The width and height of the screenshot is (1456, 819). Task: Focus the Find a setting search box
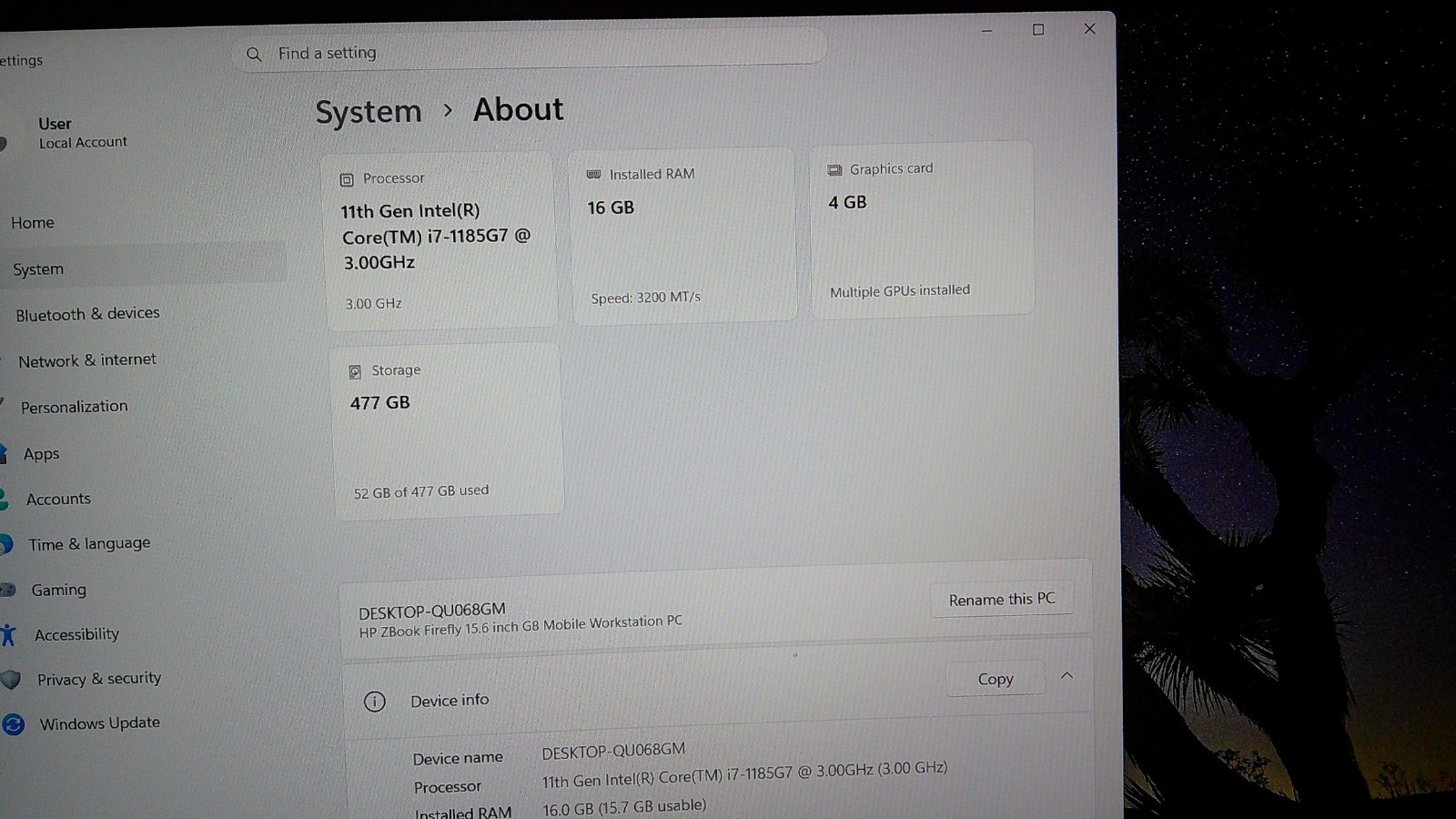[530, 51]
